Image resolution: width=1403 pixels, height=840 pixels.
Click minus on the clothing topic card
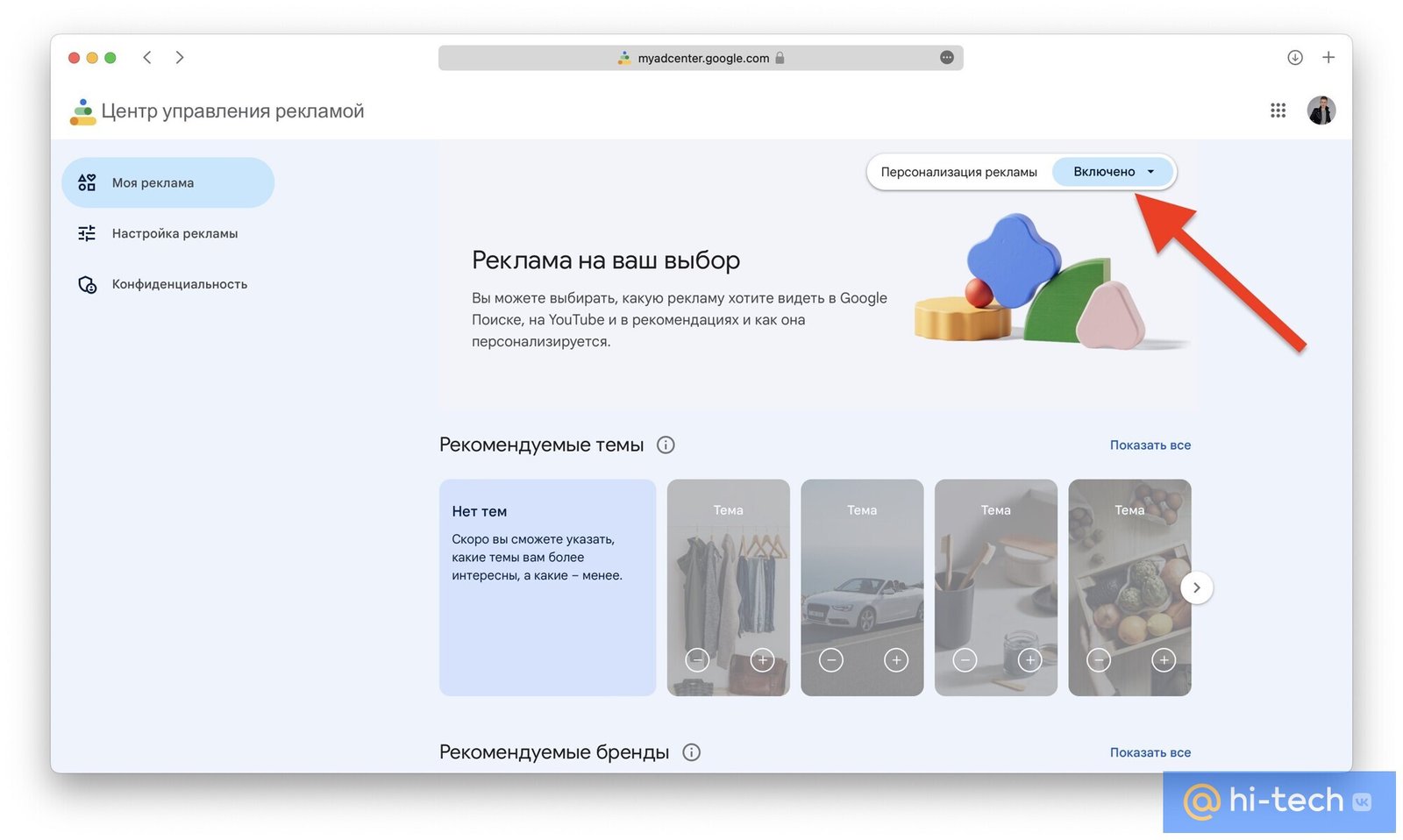point(697,659)
